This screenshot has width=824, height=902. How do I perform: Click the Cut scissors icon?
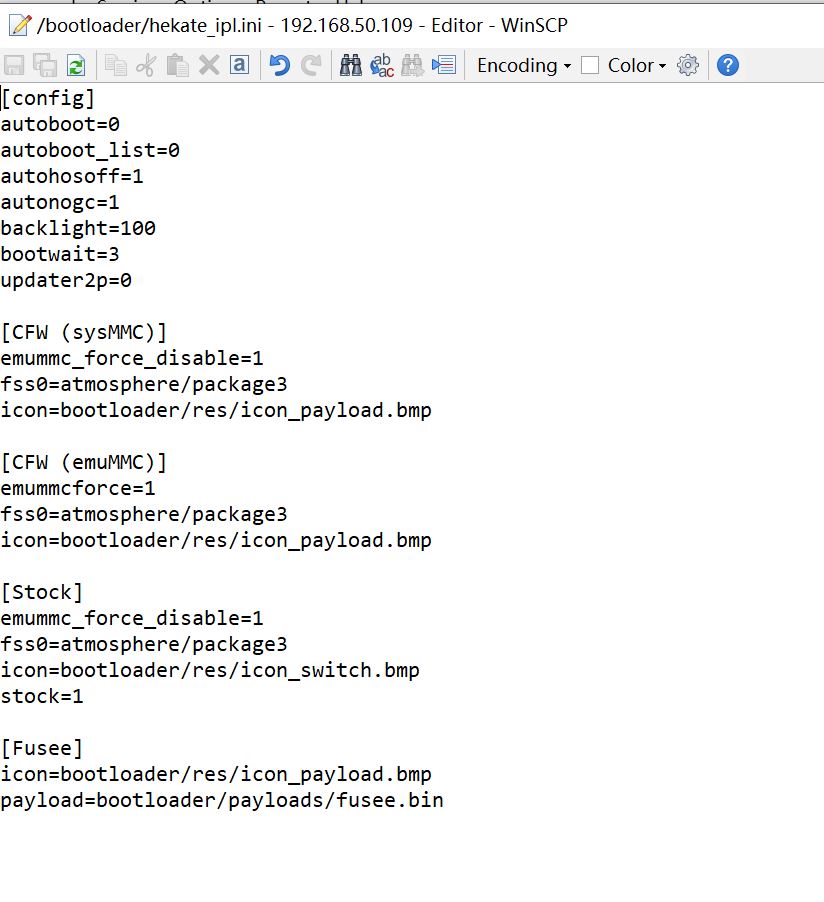tap(146, 66)
